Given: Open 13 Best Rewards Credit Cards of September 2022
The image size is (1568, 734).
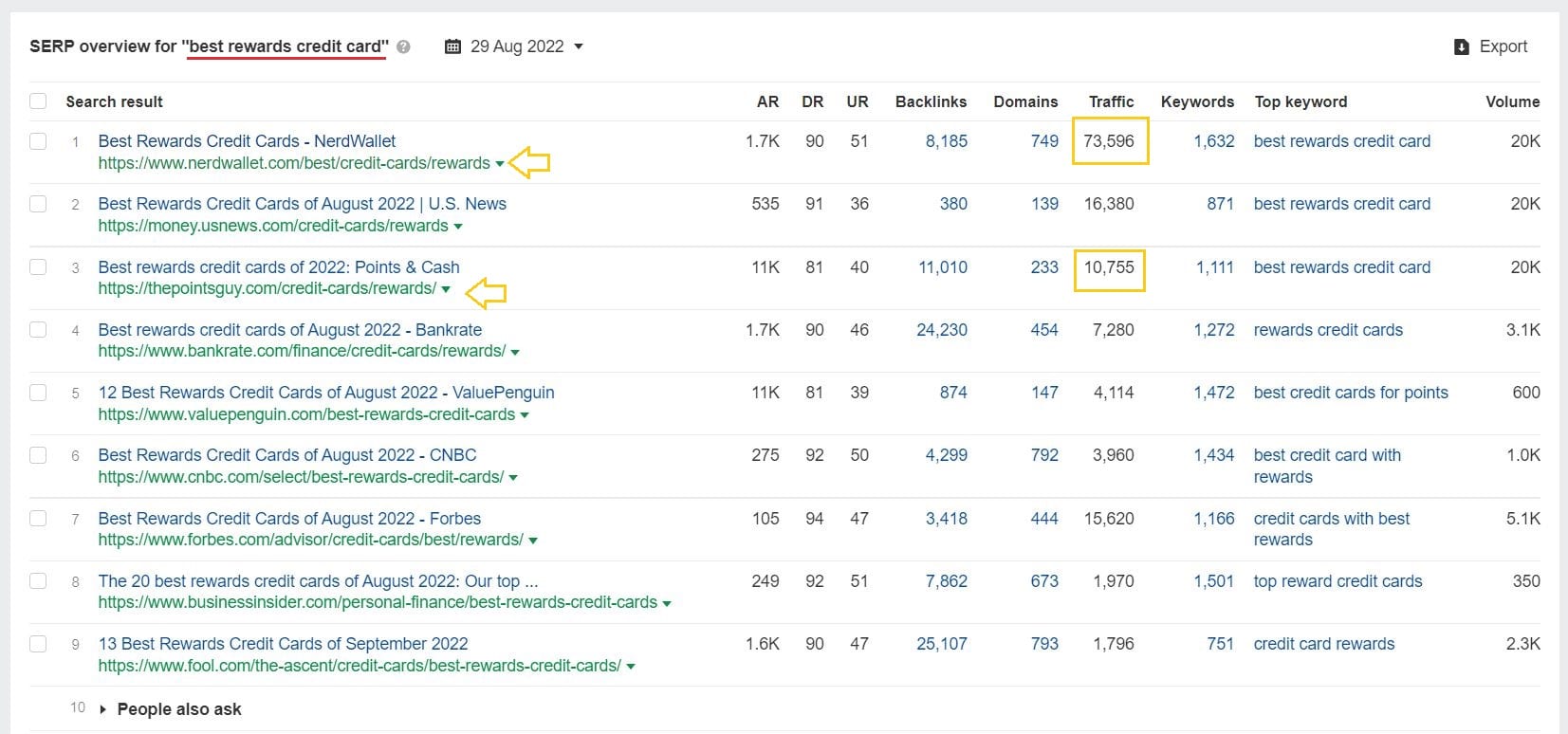Looking at the screenshot, I should click(x=283, y=644).
